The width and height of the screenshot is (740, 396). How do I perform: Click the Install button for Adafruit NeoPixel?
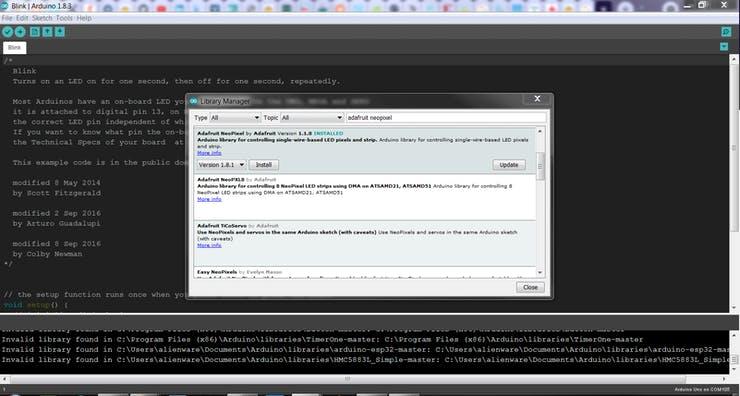point(264,165)
